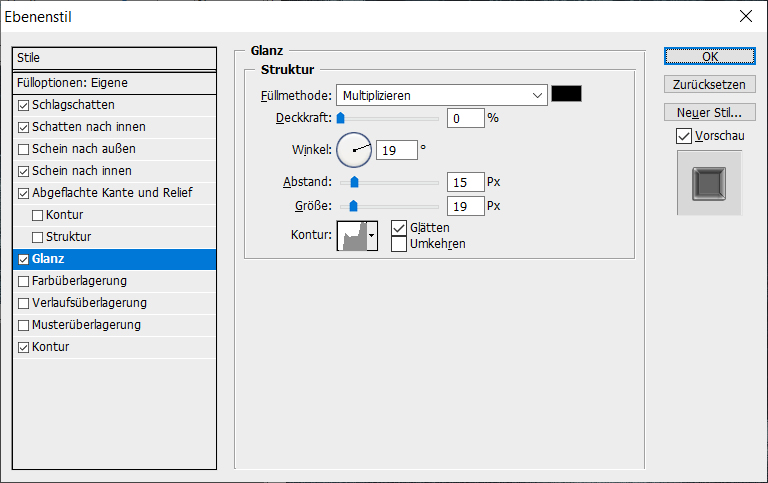Enable the Schein nach außen checkbox
The width and height of the screenshot is (768, 483).
click(x=24, y=149)
